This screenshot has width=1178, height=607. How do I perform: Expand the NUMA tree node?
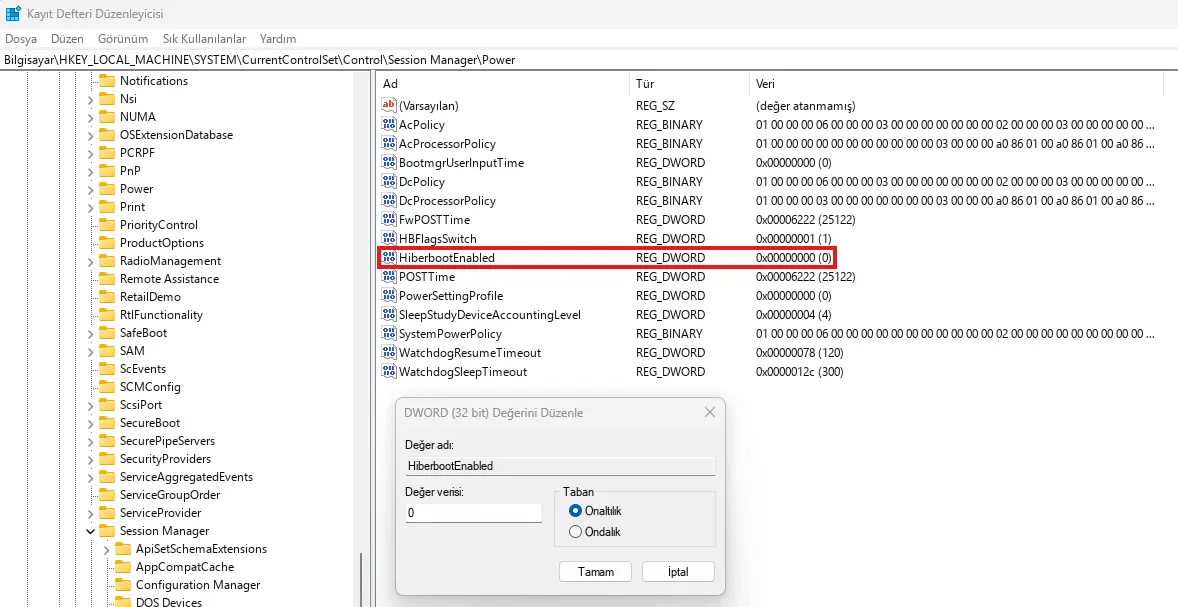coord(90,116)
